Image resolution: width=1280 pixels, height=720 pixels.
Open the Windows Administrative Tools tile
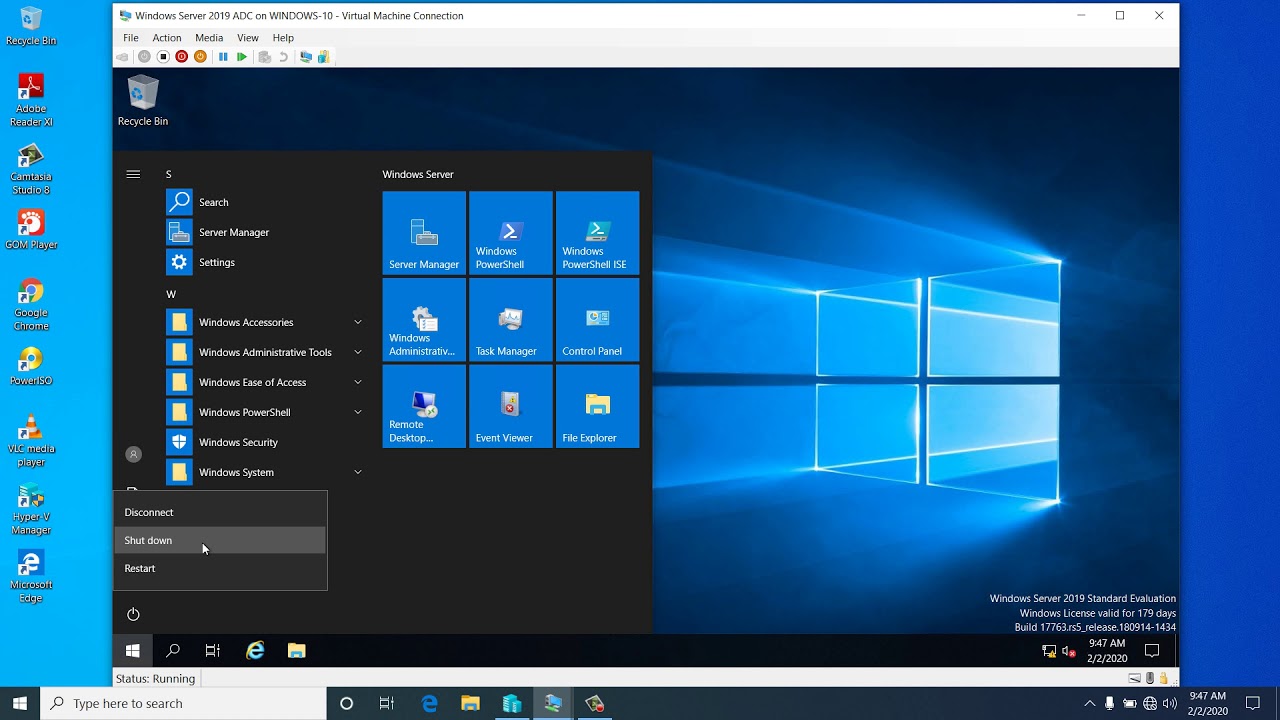[424, 320]
